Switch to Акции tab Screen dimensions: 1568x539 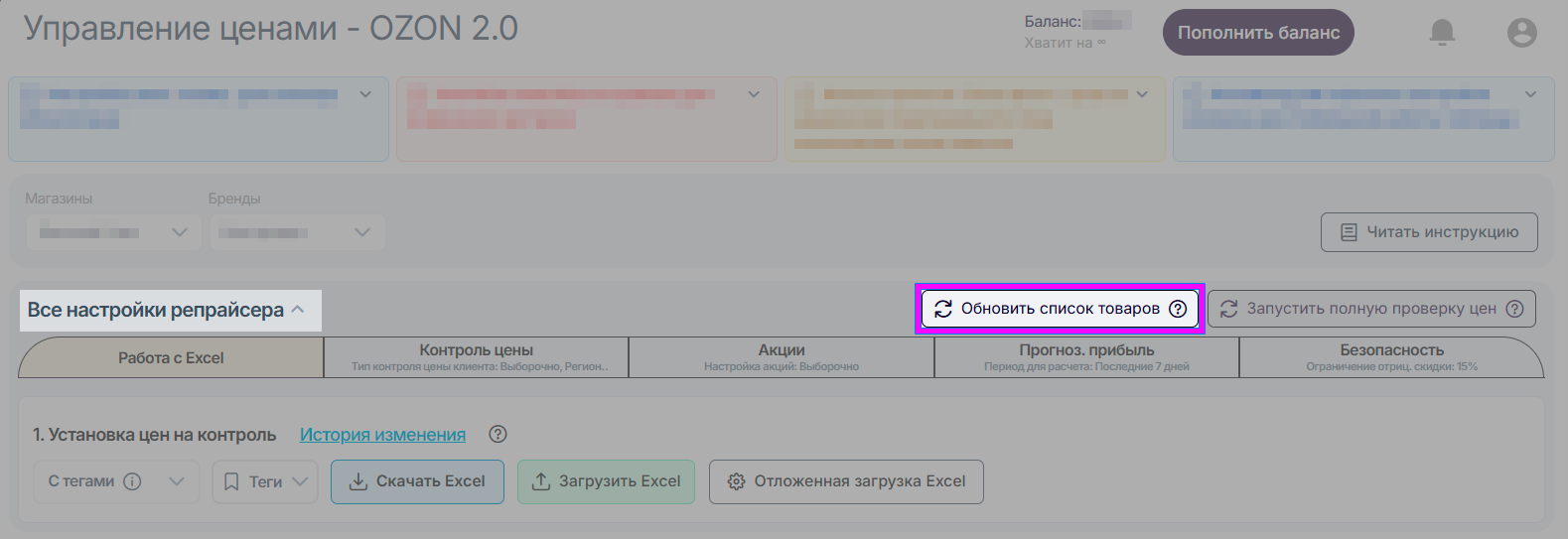coord(782,357)
